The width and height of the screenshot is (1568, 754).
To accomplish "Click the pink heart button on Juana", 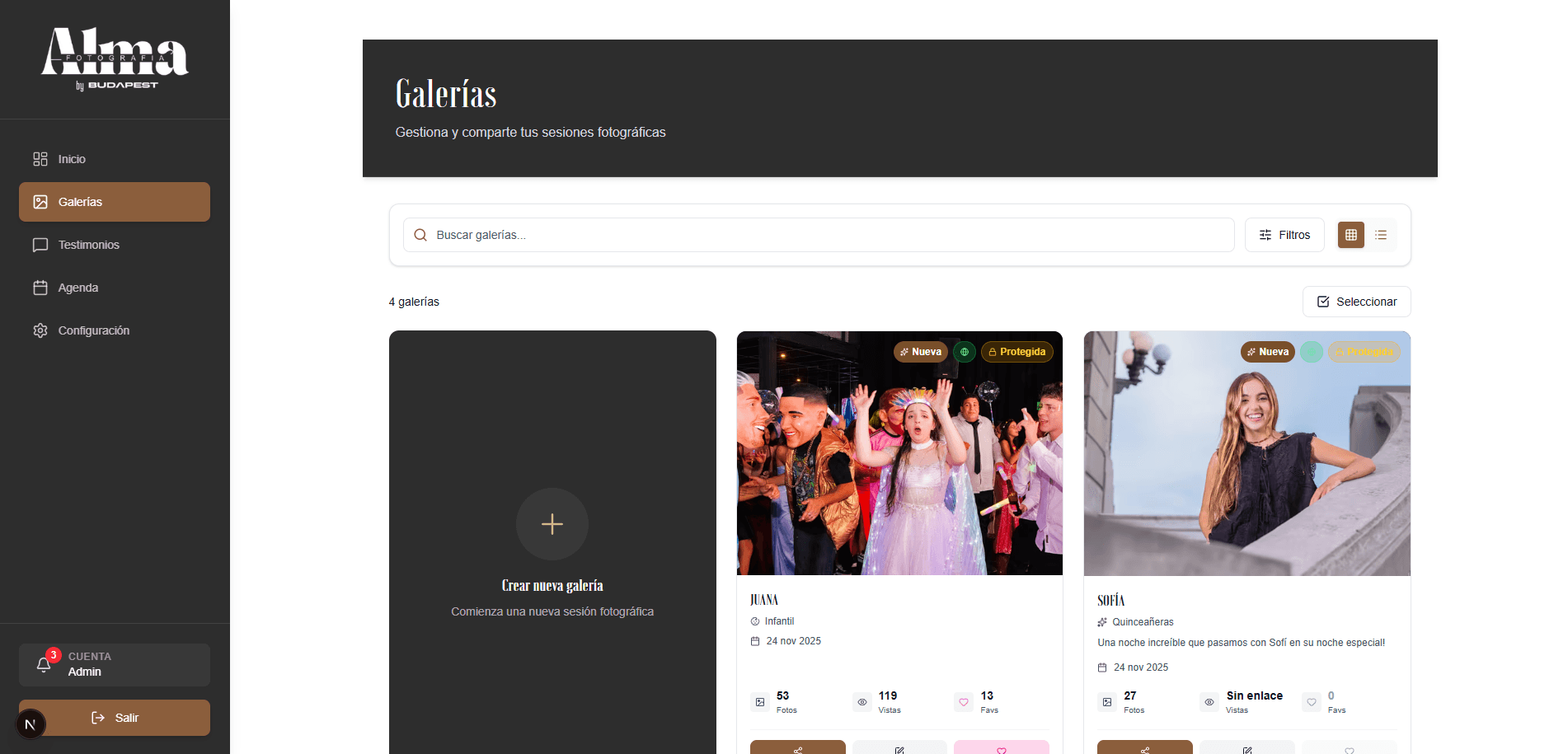I will point(1001,748).
